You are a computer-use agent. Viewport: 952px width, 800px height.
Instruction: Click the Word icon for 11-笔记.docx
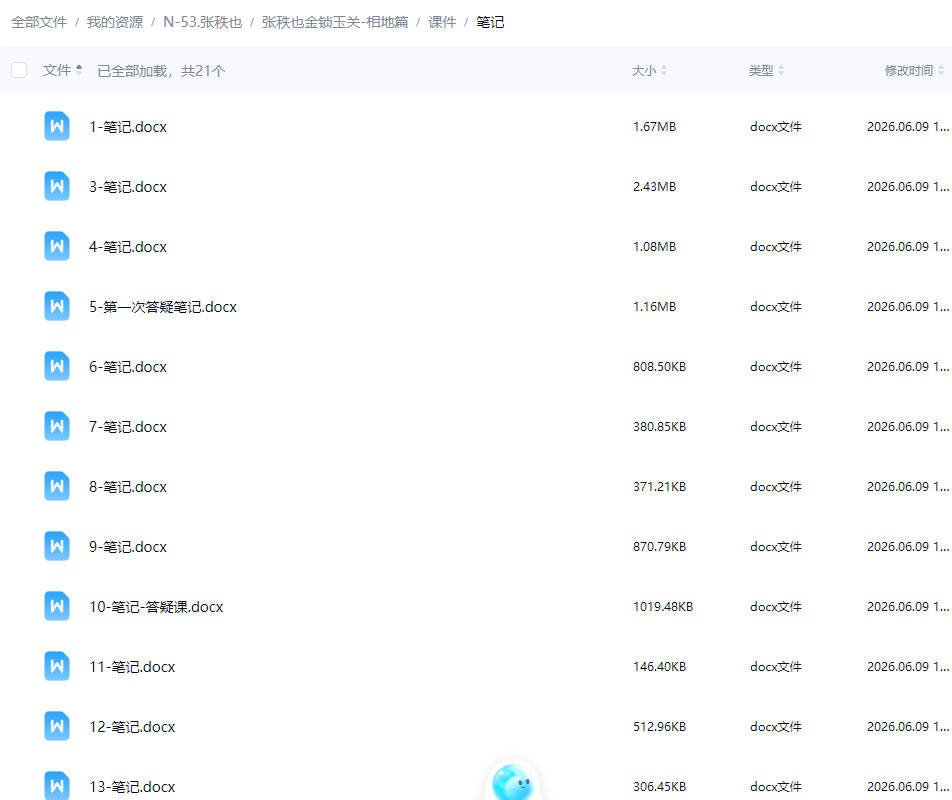[x=56, y=666]
